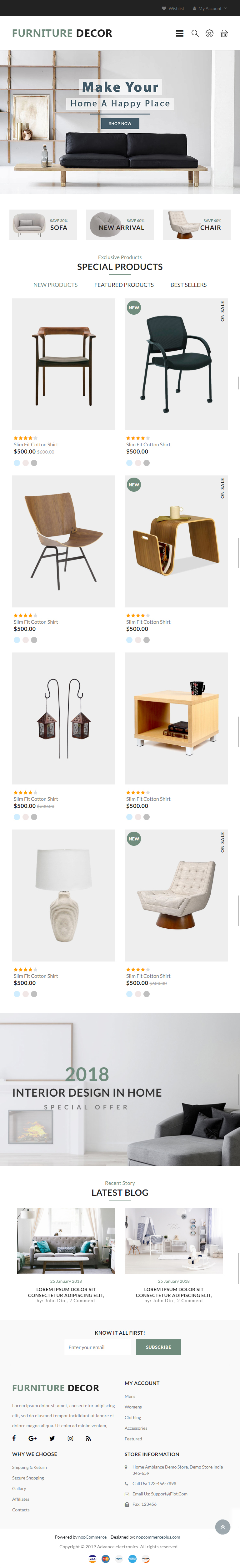The height and width of the screenshot is (1568, 240).
Task: Click the back-to-top arrow button
Action: tap(223, 1527)
